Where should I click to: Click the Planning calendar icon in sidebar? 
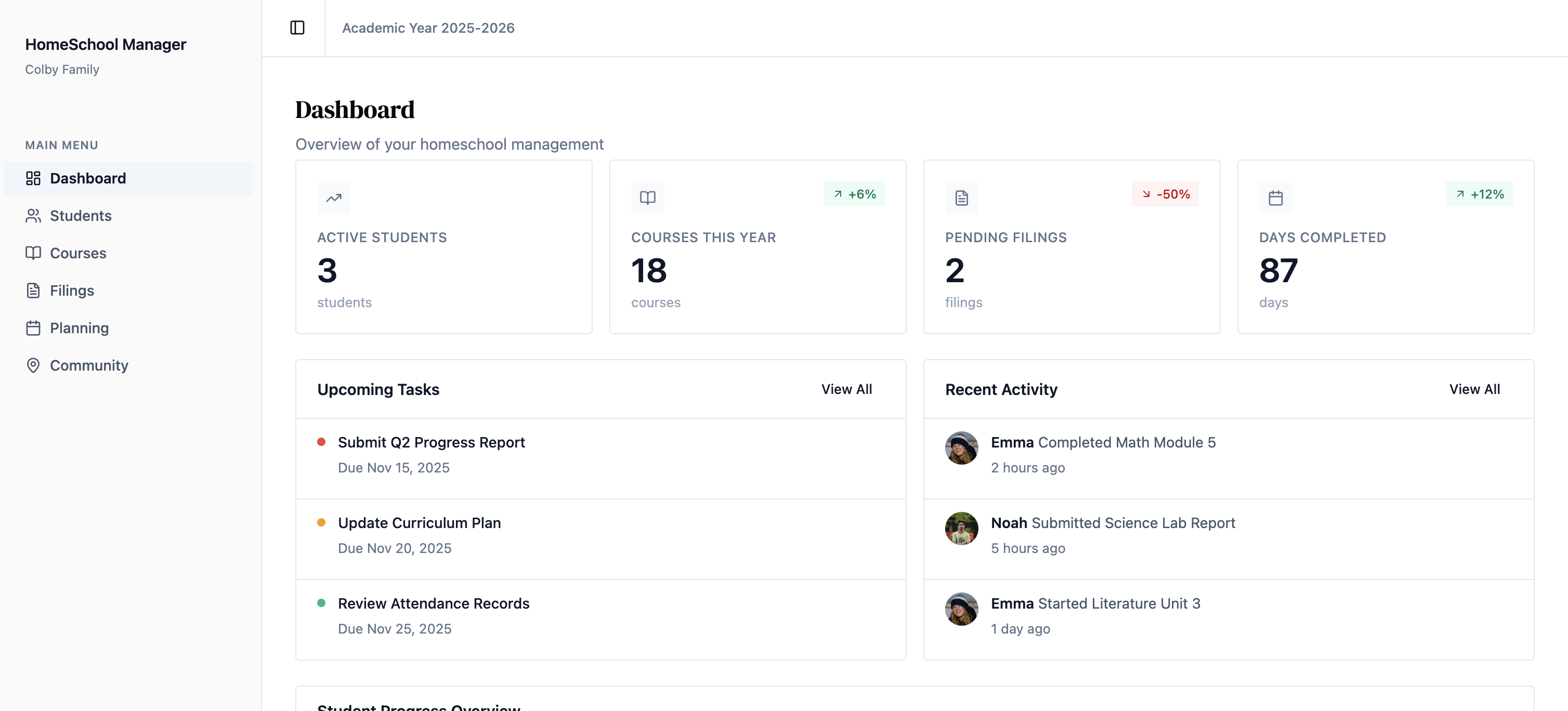point(33,328)
